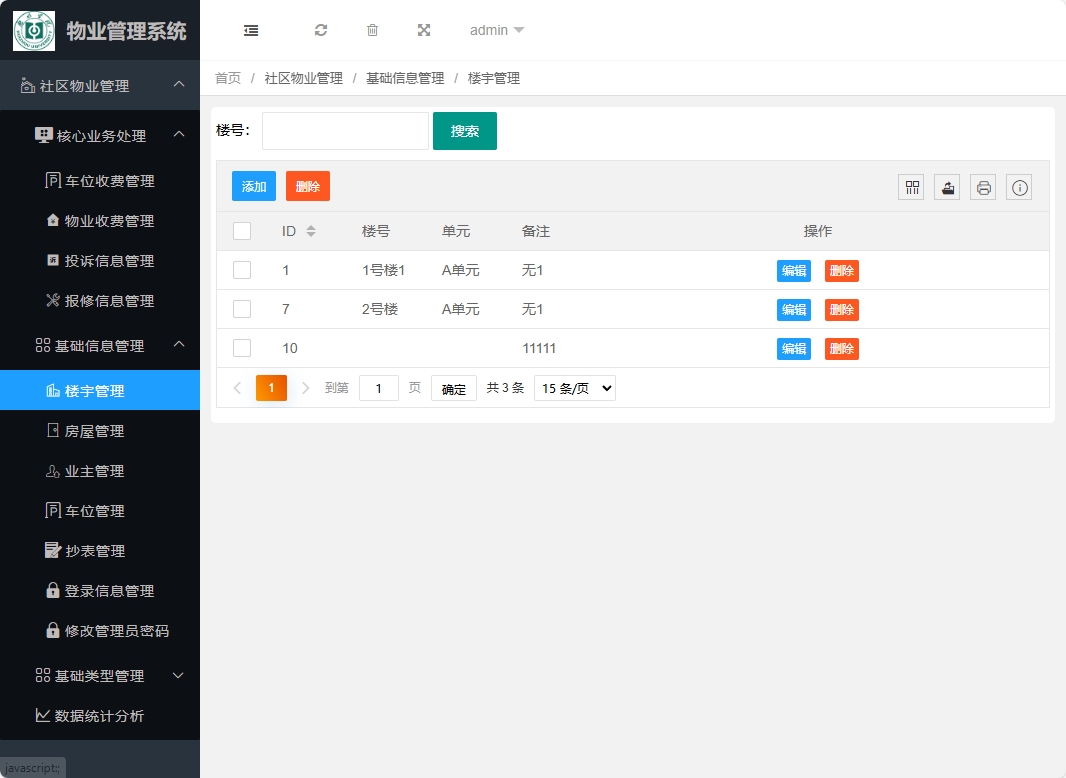The image size is (1066, 778).
Task: Click the info icon above the table
Action: click(x=1018, y=187)
